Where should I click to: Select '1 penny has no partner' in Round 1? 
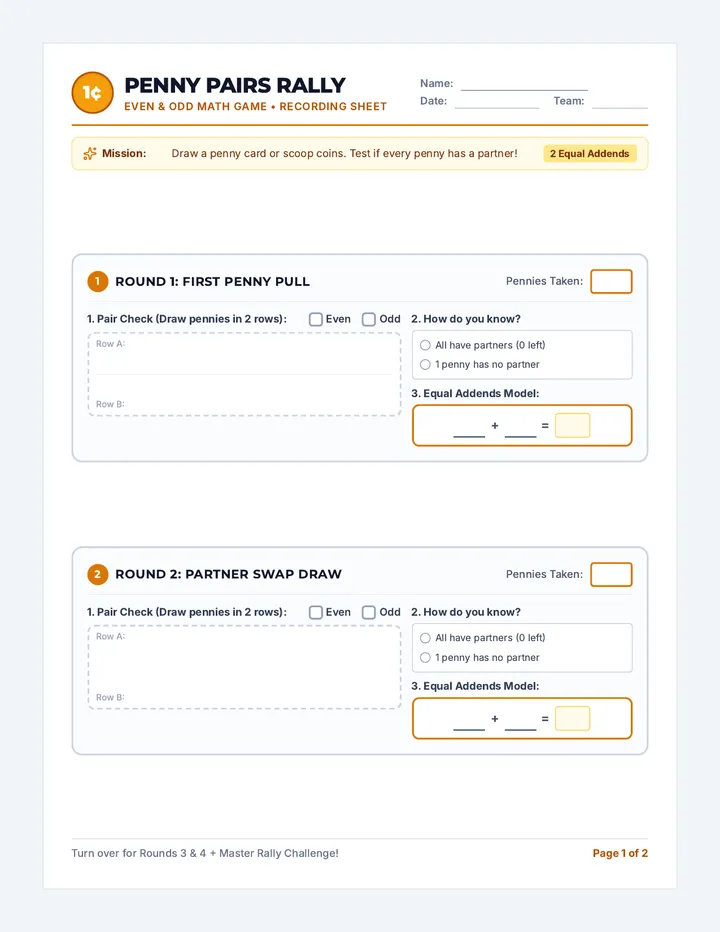click(x=425, y=364)
